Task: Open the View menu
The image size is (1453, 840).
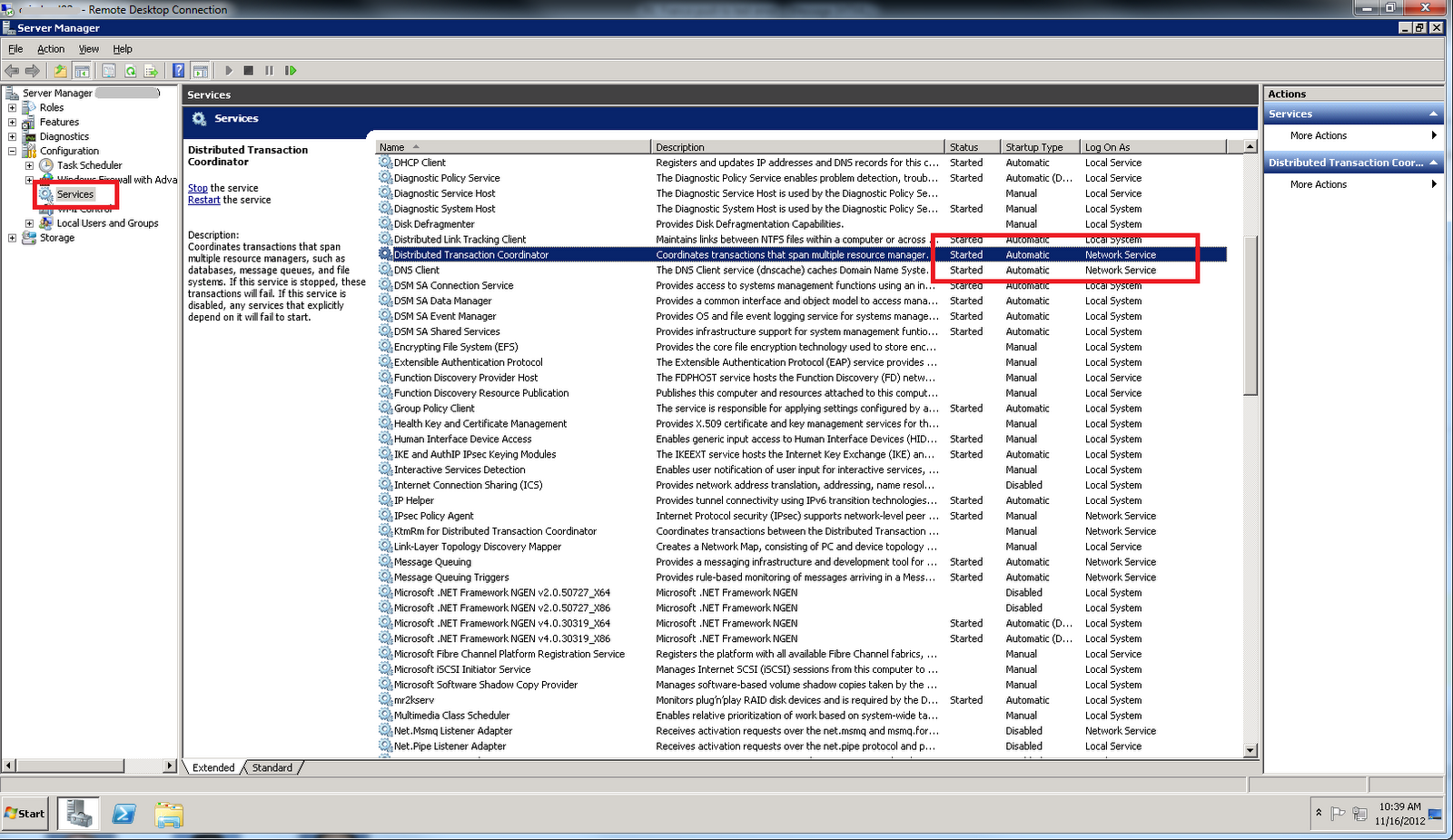Action: point(89,49)
